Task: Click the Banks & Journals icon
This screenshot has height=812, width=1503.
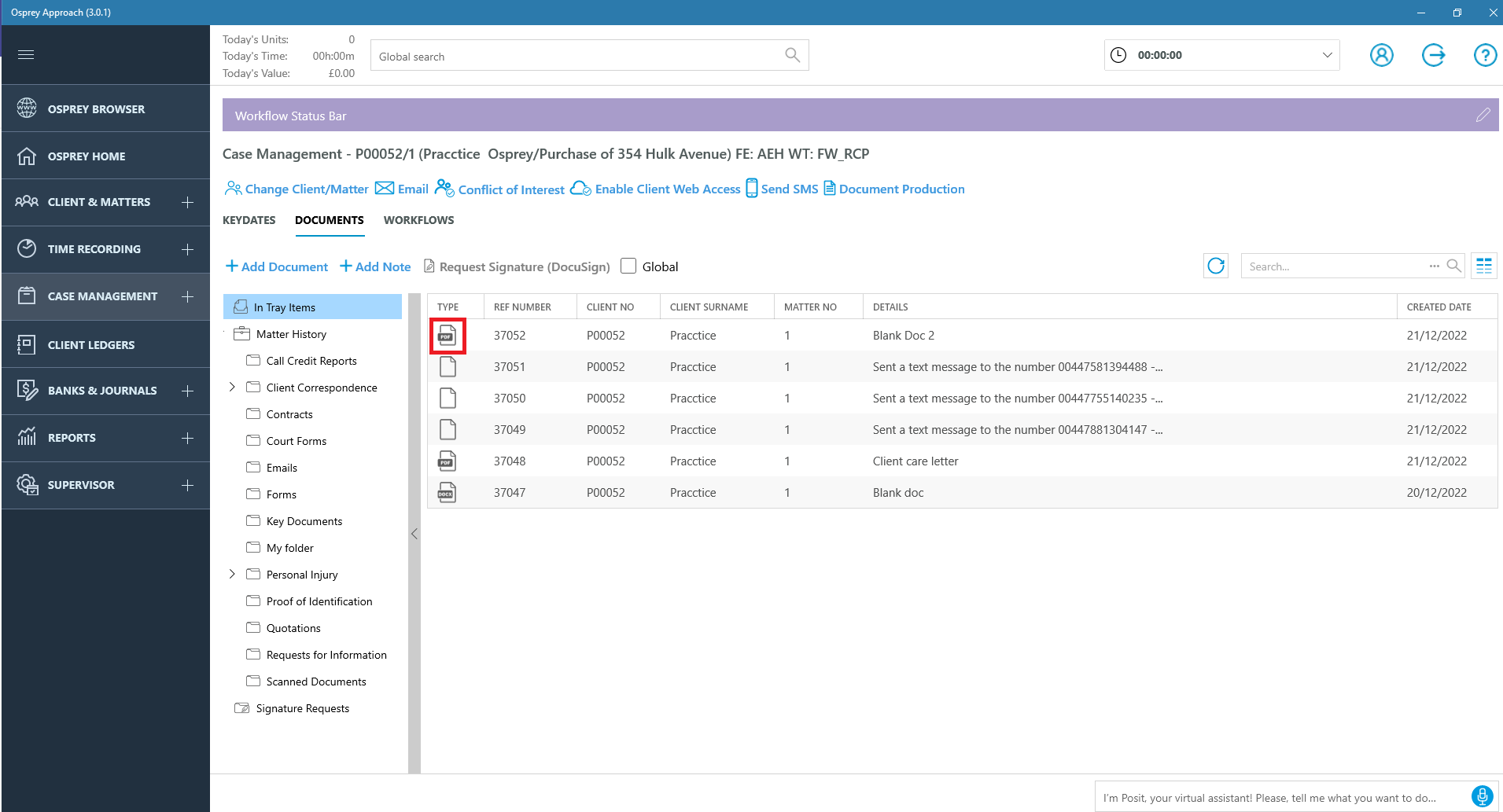Action: pyautogui.click(x=28, y=391)
